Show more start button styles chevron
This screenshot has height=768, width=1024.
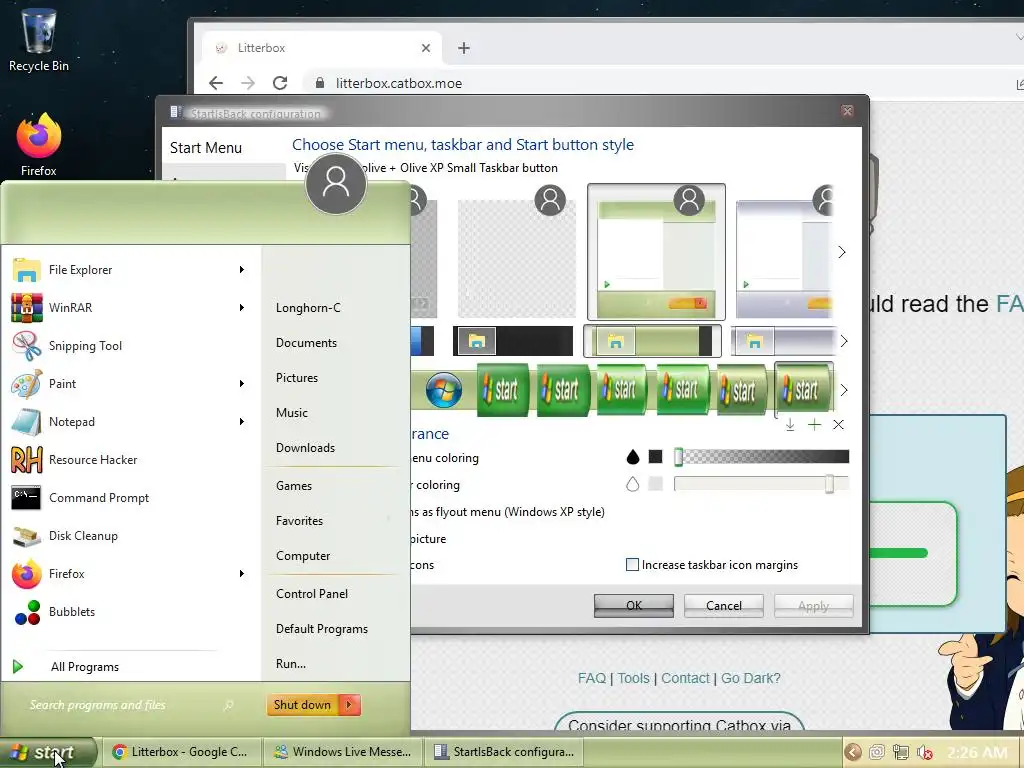[x=844, y=390]
